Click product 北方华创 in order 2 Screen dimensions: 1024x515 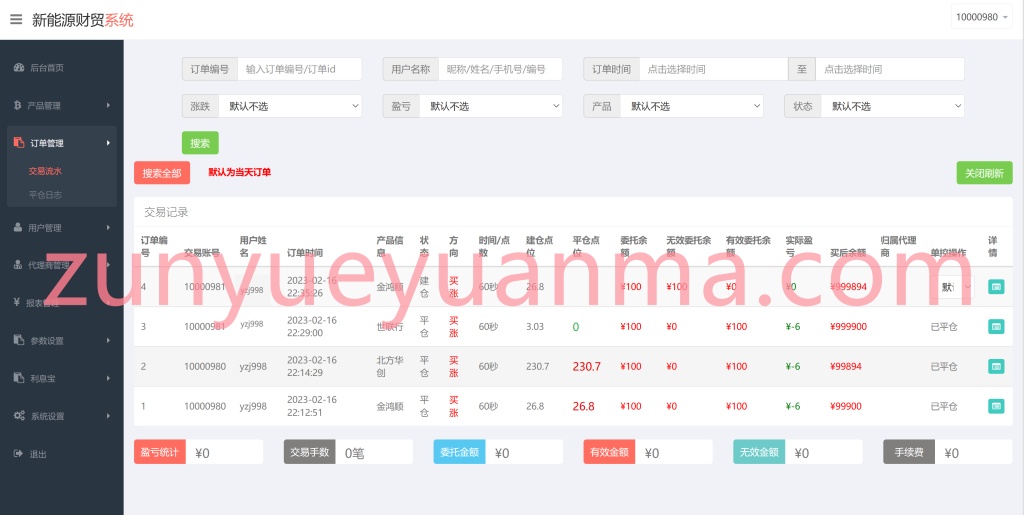click(x=390, y=366)
